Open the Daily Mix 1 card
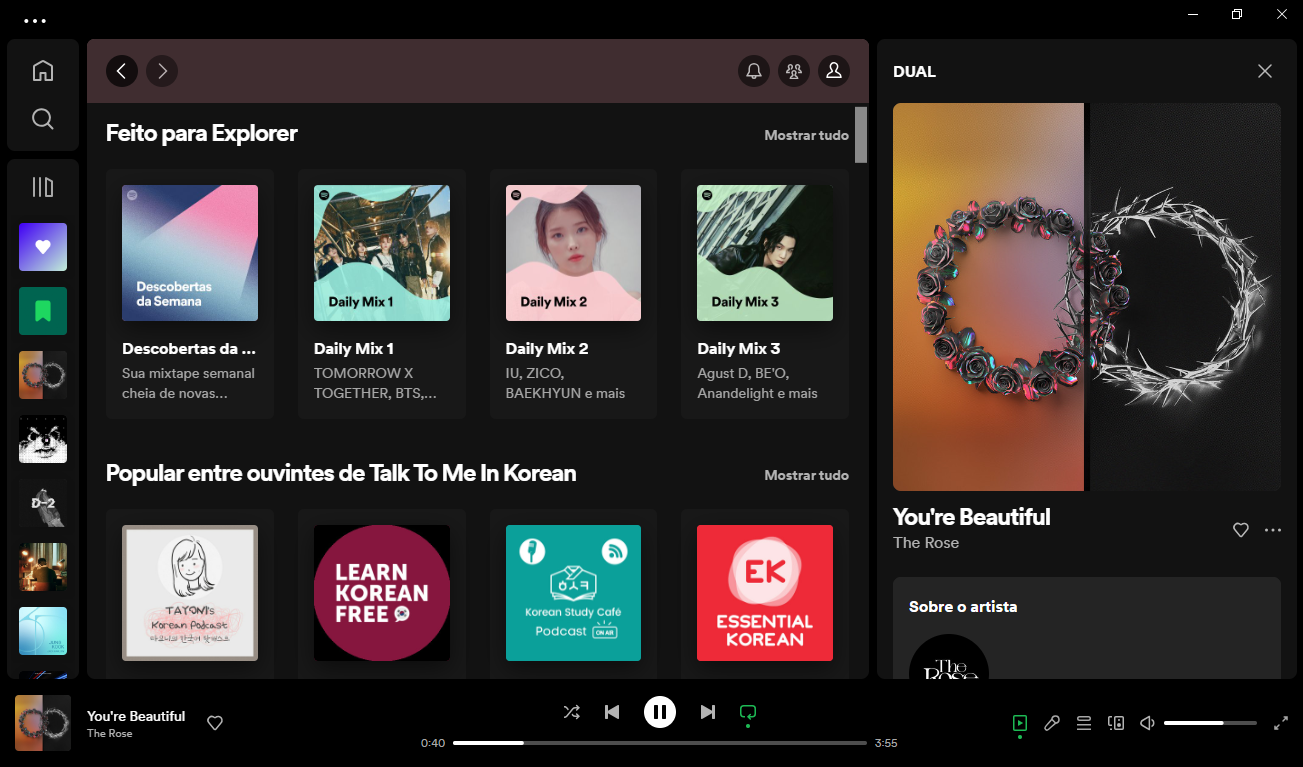 (x=382, y=294)
